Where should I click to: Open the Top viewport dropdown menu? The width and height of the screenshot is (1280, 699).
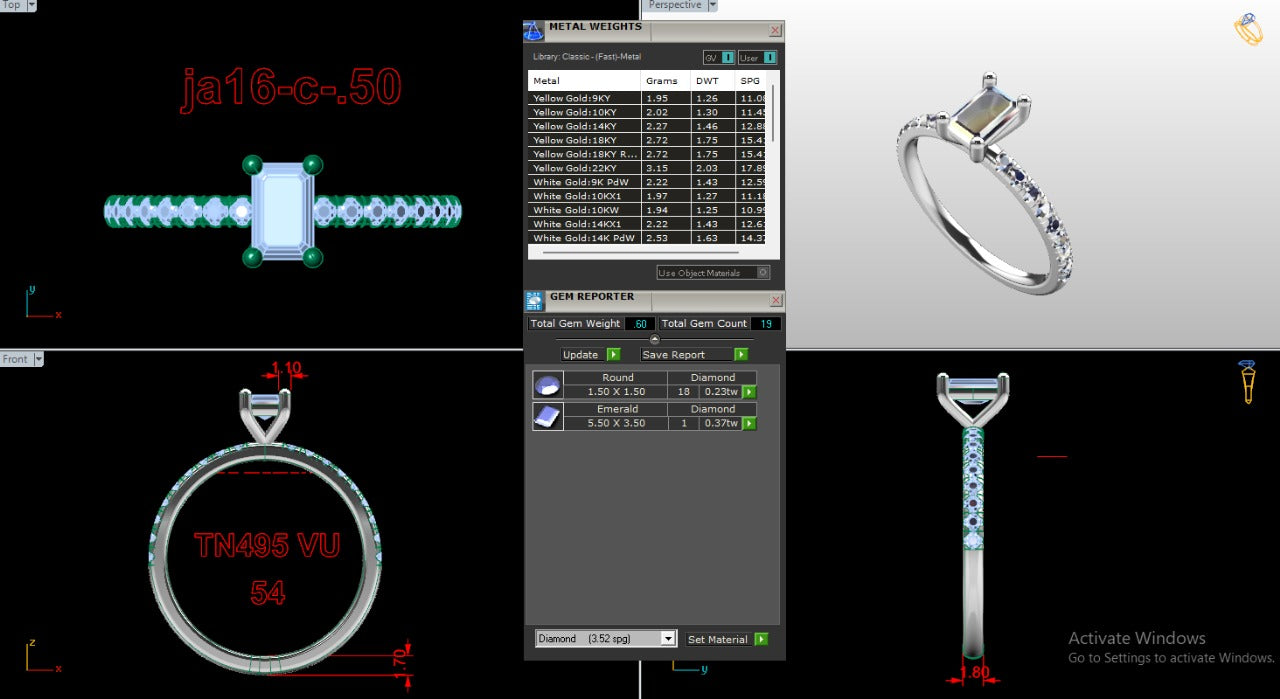click(x=31, y=5)
